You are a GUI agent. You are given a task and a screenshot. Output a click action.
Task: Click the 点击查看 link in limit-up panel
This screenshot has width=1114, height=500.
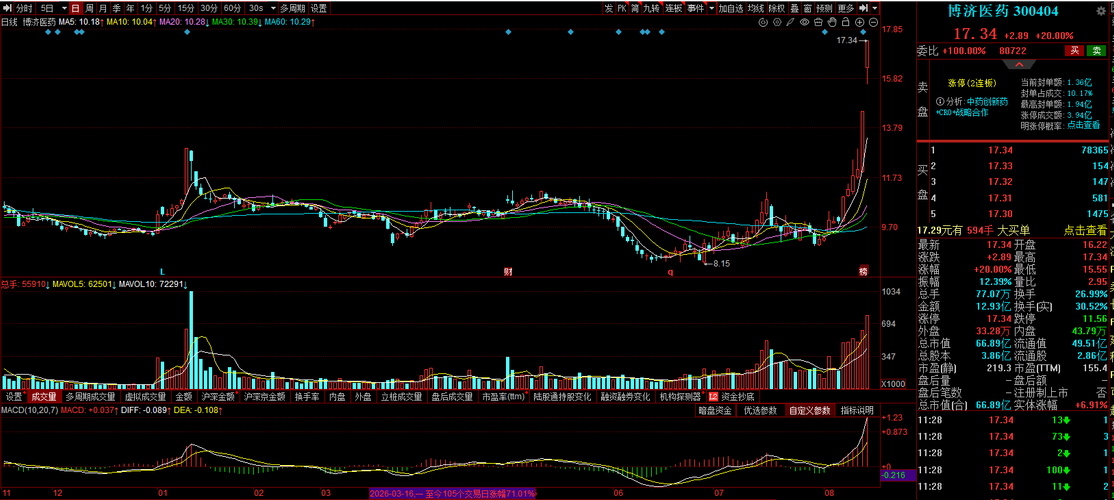click(x=1081, y=125)
